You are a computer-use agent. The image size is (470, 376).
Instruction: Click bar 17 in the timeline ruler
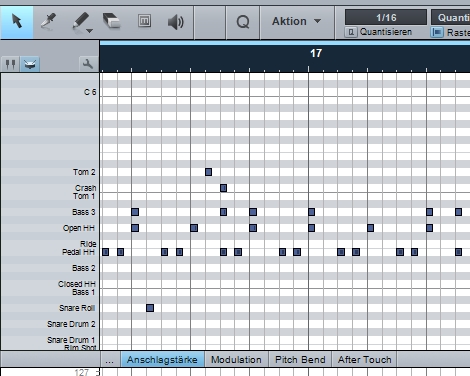[x=316, y=53]
